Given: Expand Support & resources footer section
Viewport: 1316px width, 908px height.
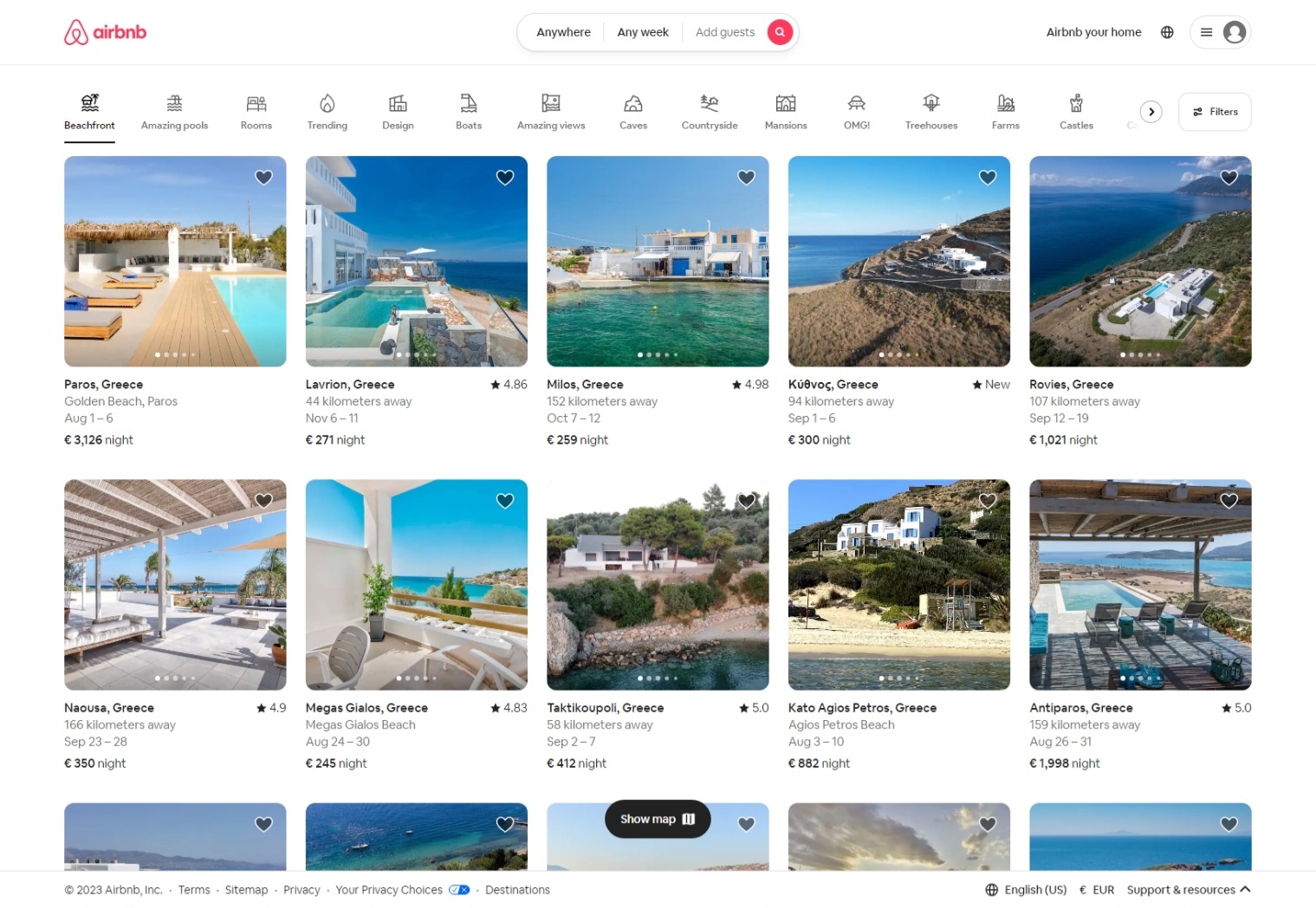Looking at the screenshot, I should pyautogui.click(x=1188, y=890).
